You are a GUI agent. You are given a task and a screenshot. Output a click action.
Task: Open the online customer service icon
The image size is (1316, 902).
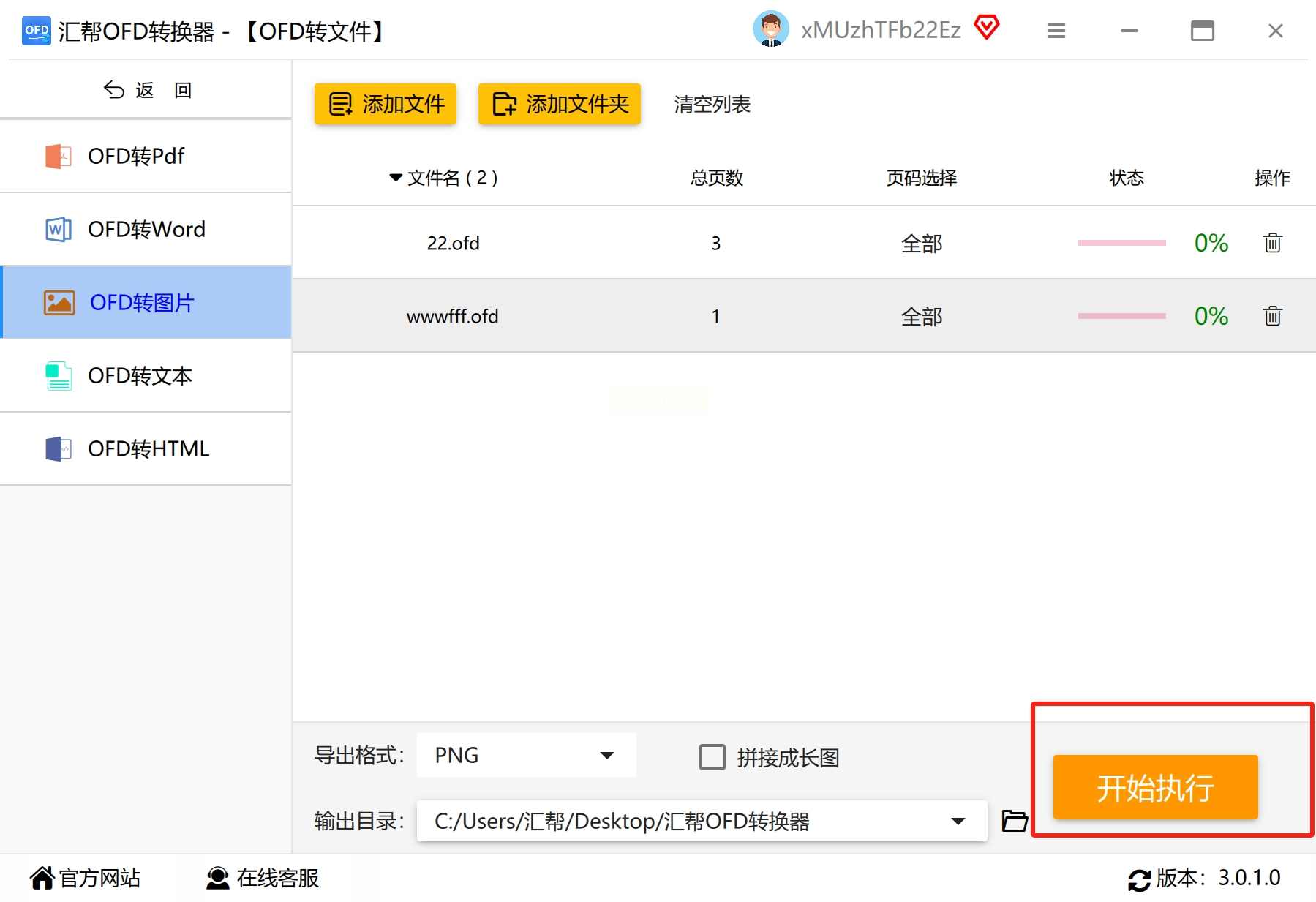(x=217, y=878)
